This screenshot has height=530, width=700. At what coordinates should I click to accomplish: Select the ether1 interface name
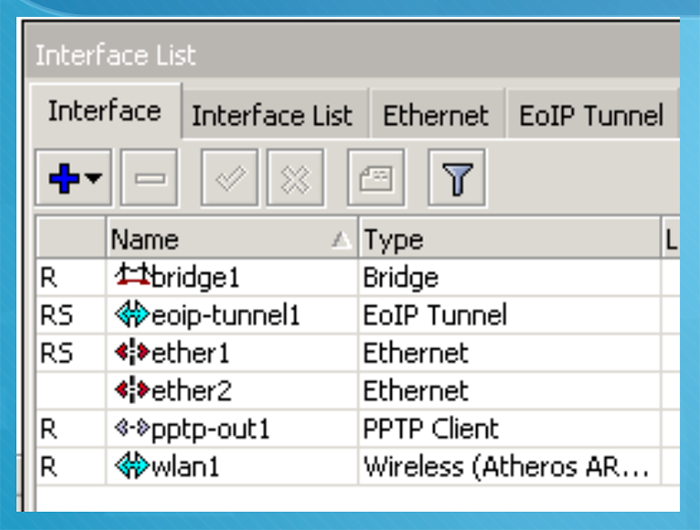coord(191,353)
